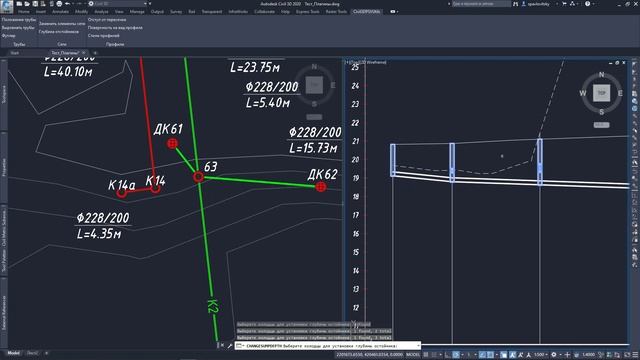This screenshot has width=640, height=360.
Task: Open the Analyze ribbon tab
Action: point(101,11)
